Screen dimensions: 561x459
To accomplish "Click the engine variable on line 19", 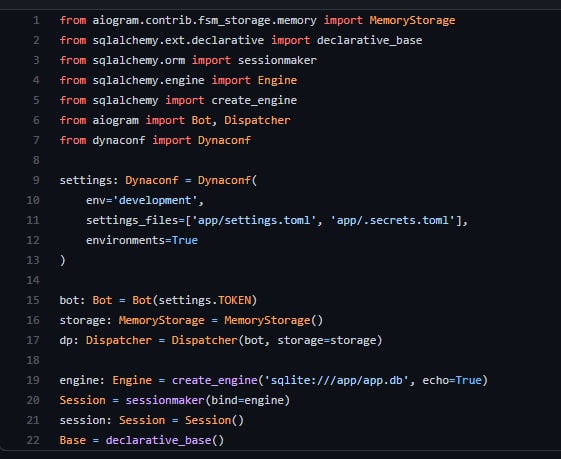I will coord(79,380).
